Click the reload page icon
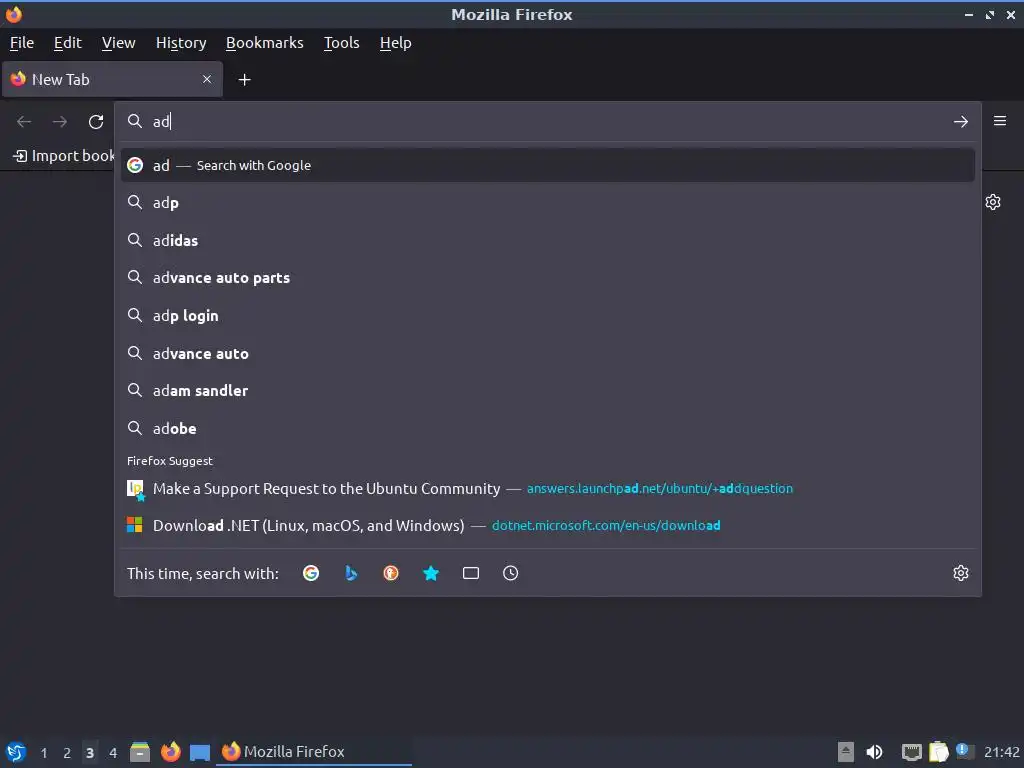Viewport: 1024px width, 768px height. [96, 121]
